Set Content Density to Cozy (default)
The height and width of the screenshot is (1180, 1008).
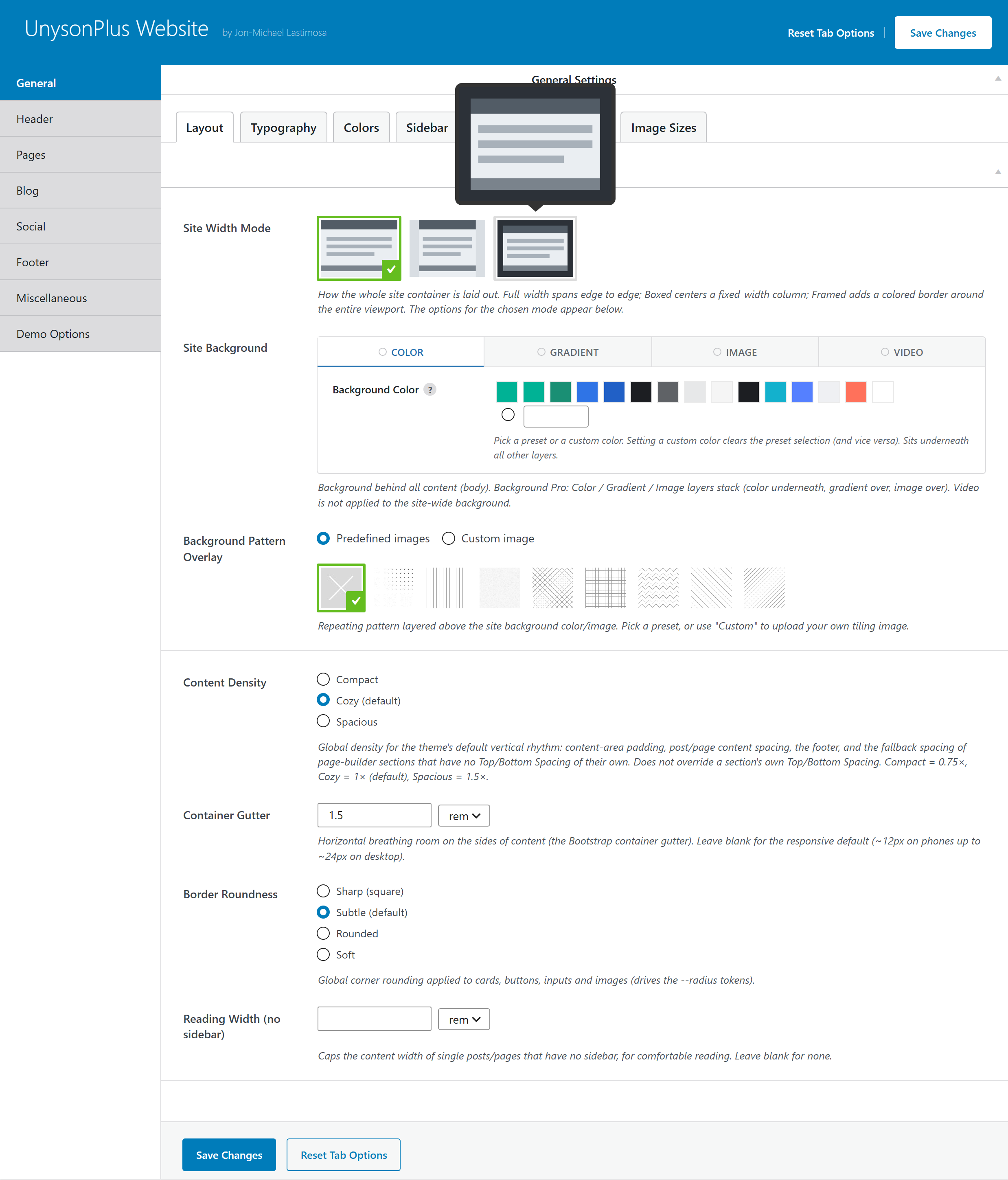tap(324, 700)
